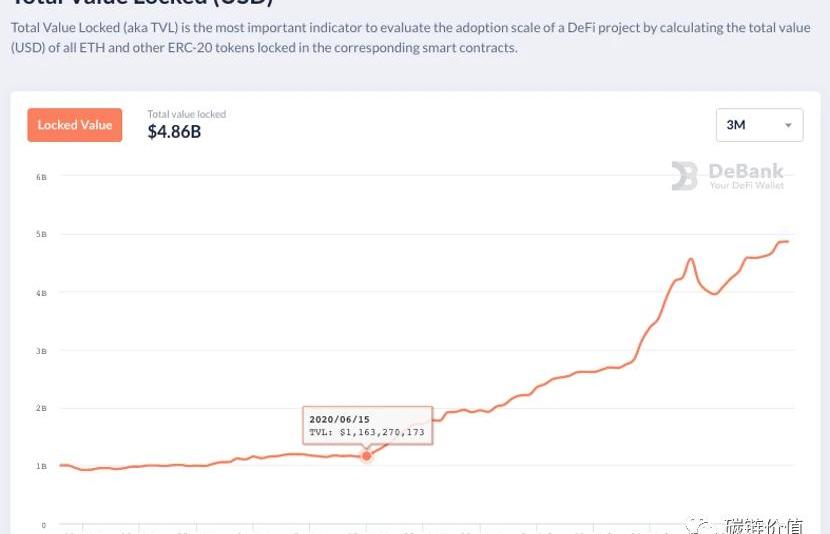Click the DeBank brand name text
Screen dimensions: 830x534
746,171
